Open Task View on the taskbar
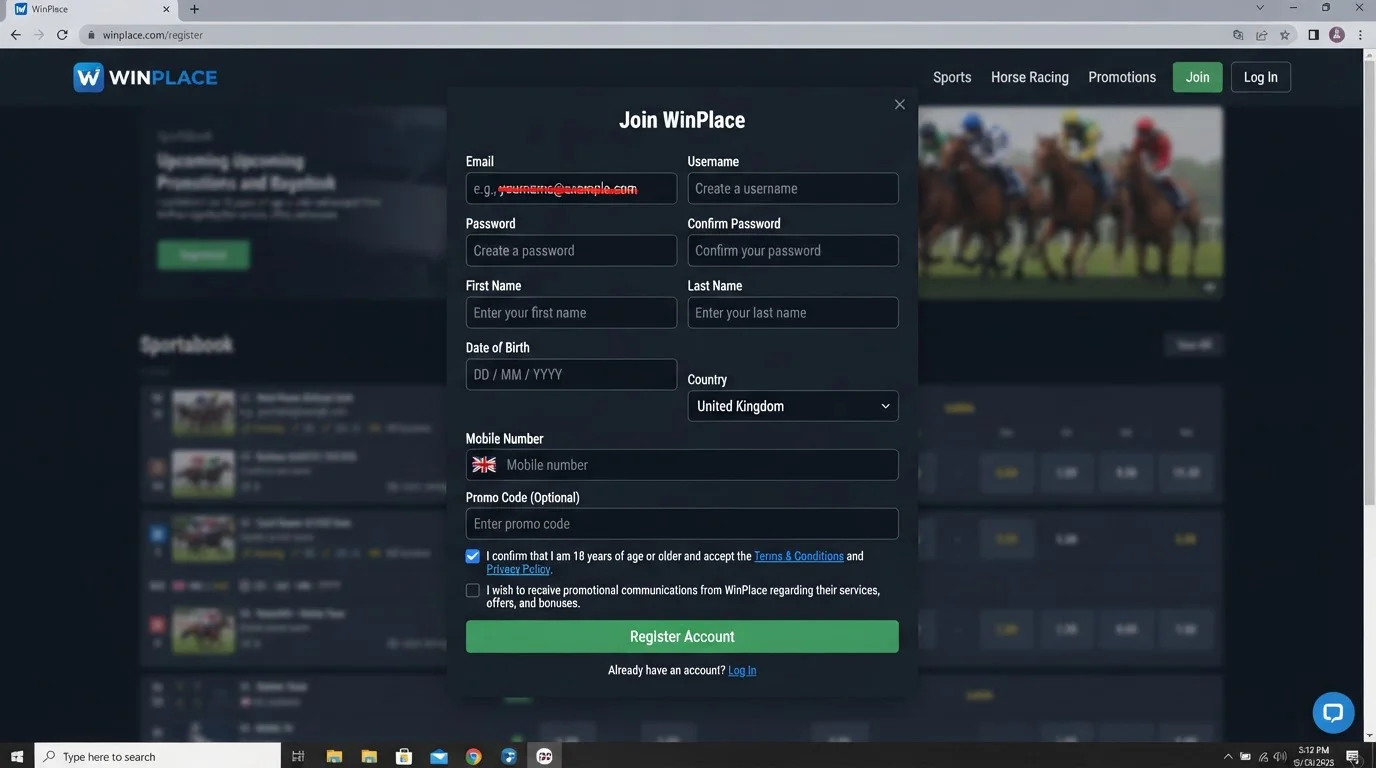Image resolution: width=1376 pixels, height=768 pixels. point(298,756)
